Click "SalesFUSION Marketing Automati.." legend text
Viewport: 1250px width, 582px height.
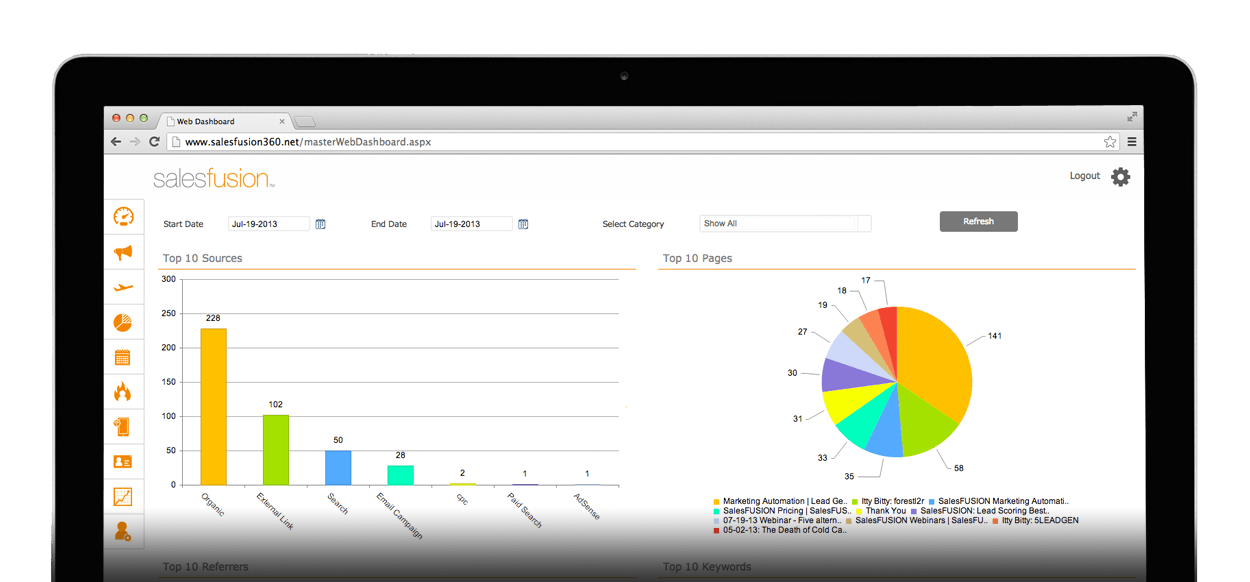click(x=1003, y=502)
